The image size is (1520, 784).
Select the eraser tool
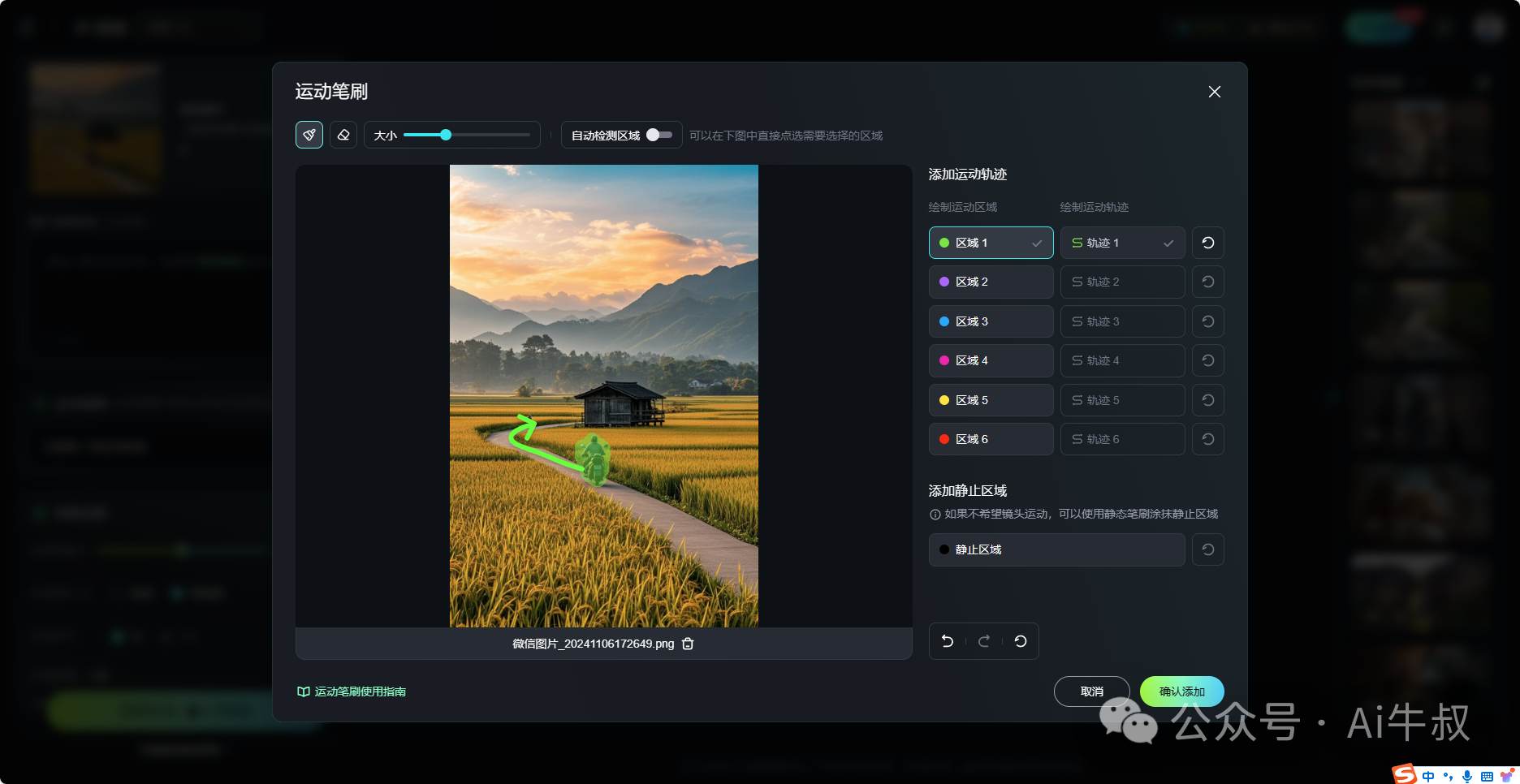[343, 135]
